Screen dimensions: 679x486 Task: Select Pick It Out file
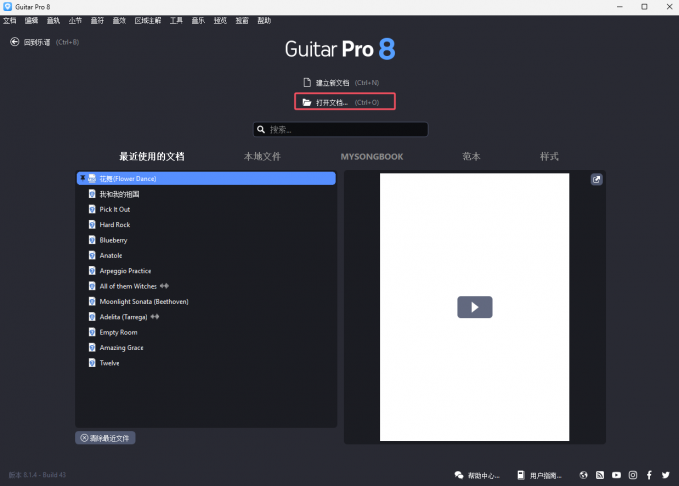pyautogui.click(x=206, y=209)
